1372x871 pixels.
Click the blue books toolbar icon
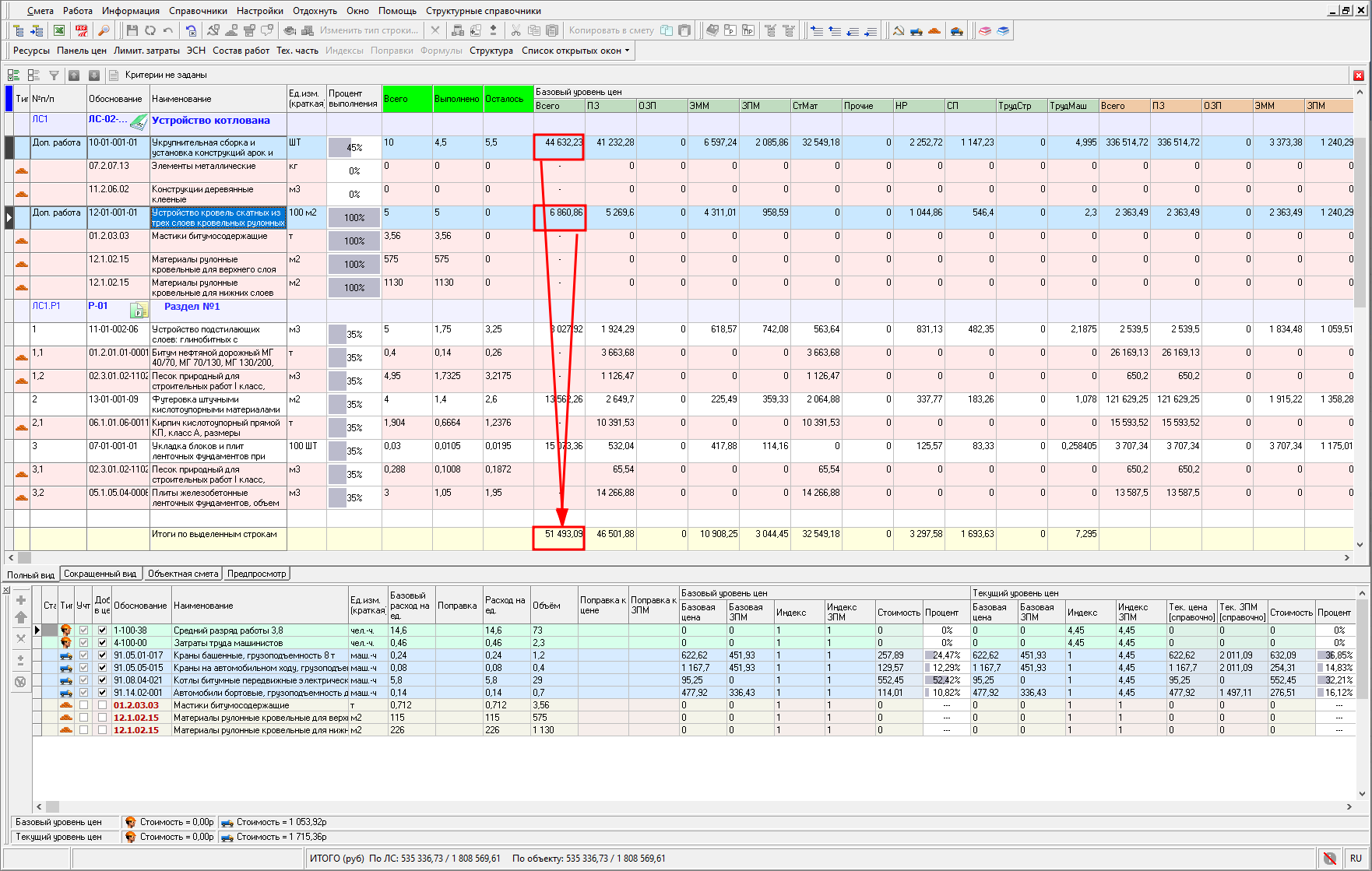coord(1003,30)
